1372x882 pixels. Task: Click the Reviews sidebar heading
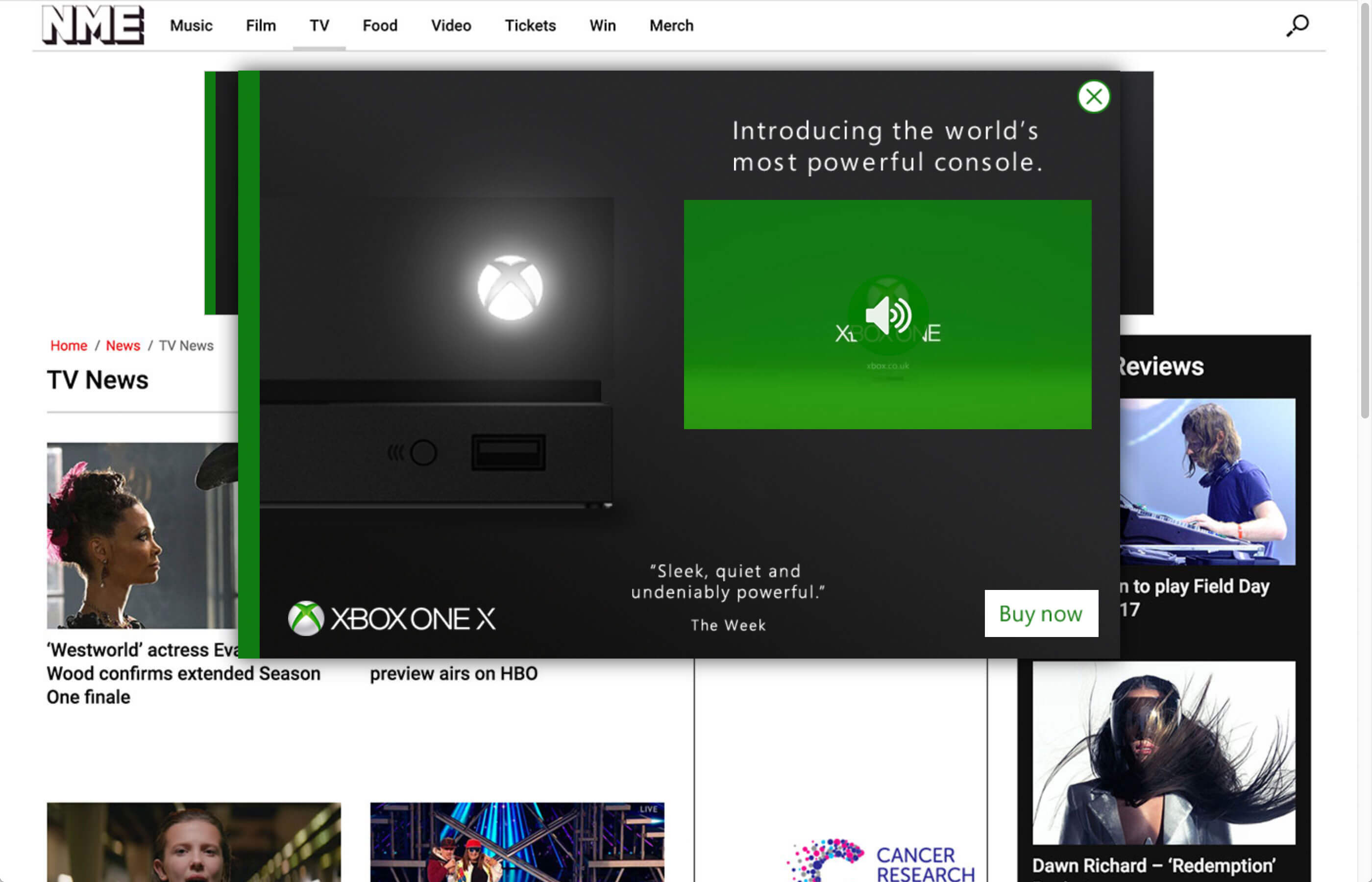coord(1162,367)
